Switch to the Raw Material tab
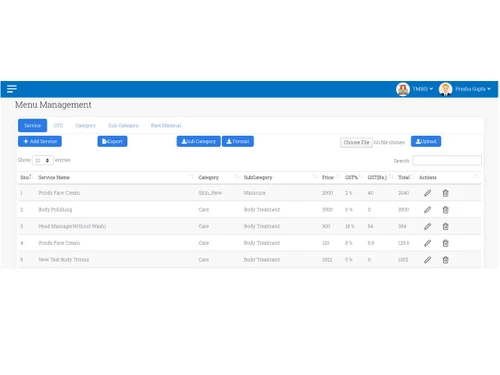 [x=166, y=125]
